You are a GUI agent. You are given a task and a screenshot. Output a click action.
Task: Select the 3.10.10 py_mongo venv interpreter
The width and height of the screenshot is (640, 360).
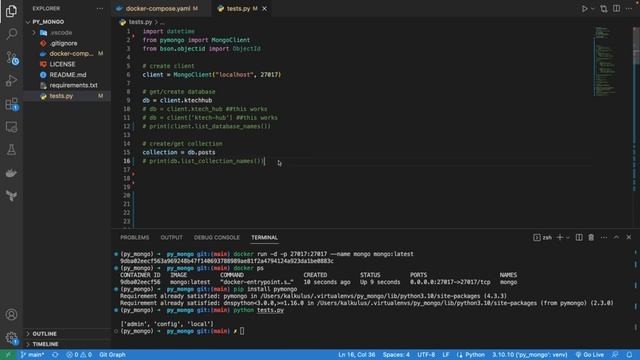pos(529,355)
